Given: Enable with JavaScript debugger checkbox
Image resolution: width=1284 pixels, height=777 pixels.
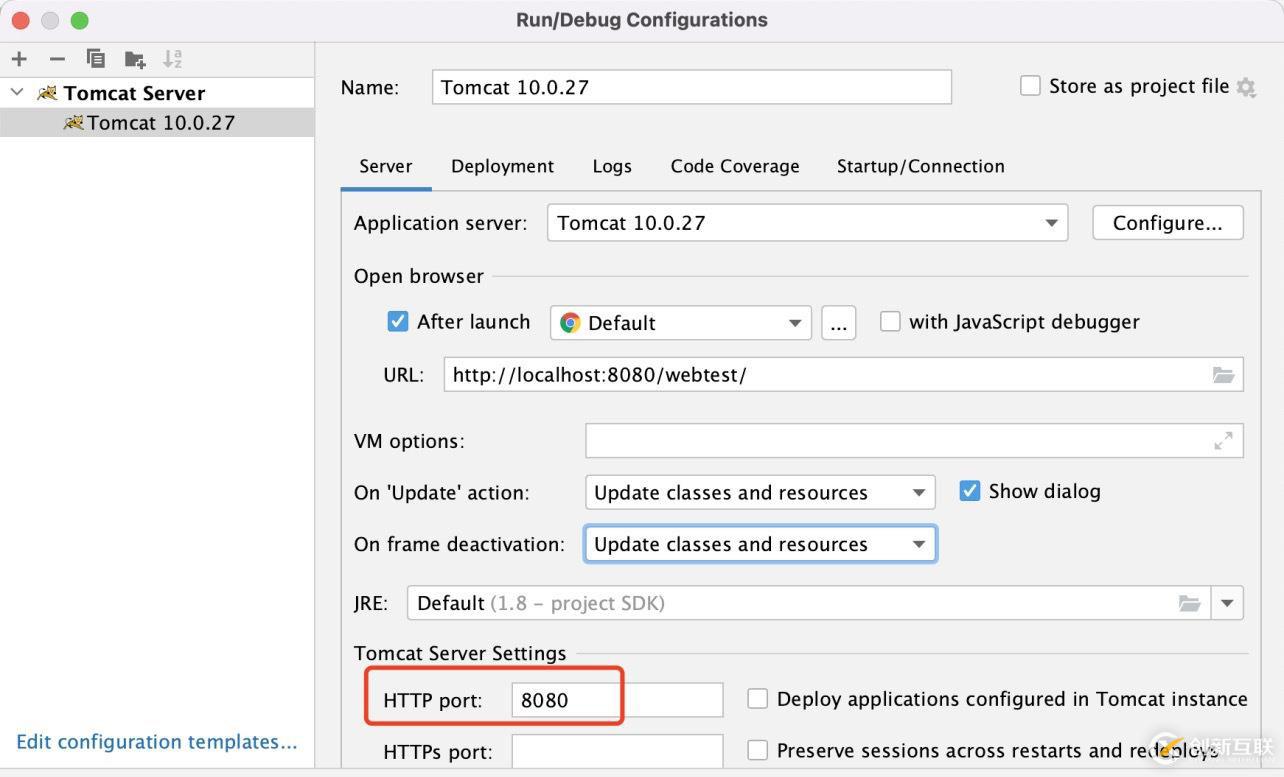Looking at the screenshot, I should coord(890,321).
